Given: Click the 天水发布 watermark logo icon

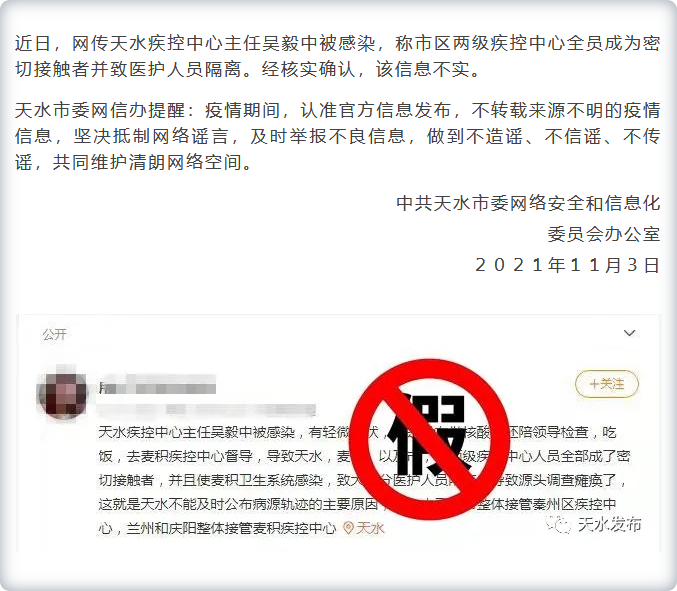Looking at the screenshot, I should (x=559, y=524).
